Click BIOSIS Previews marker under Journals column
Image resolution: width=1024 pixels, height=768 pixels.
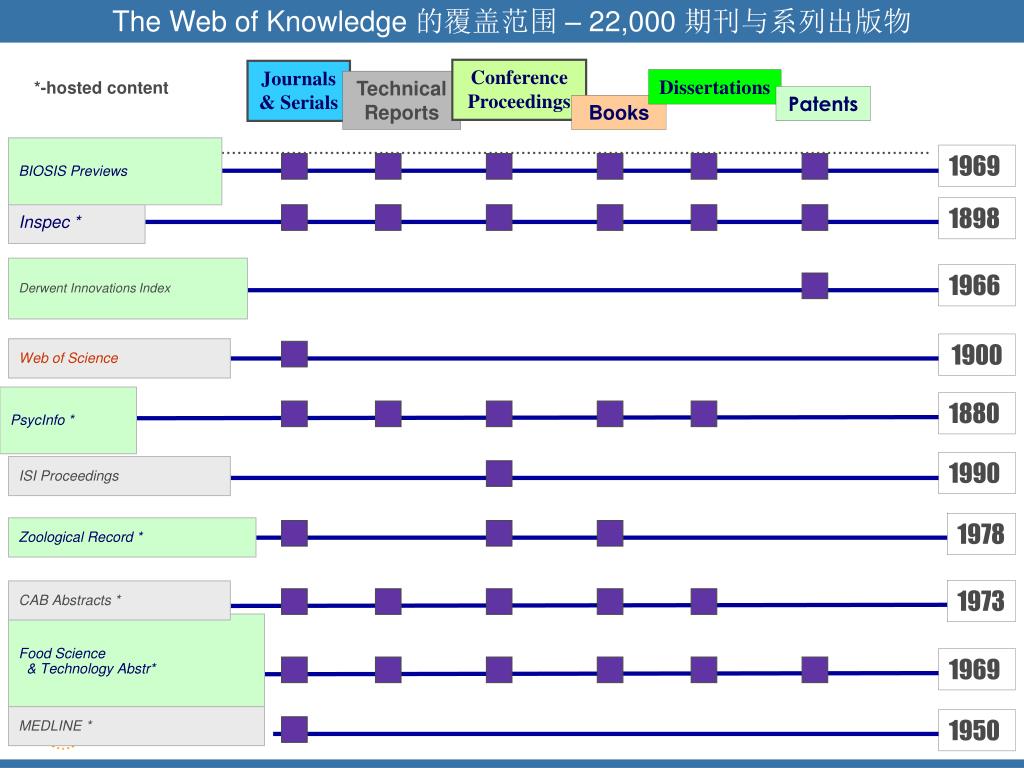click(295, 167)
